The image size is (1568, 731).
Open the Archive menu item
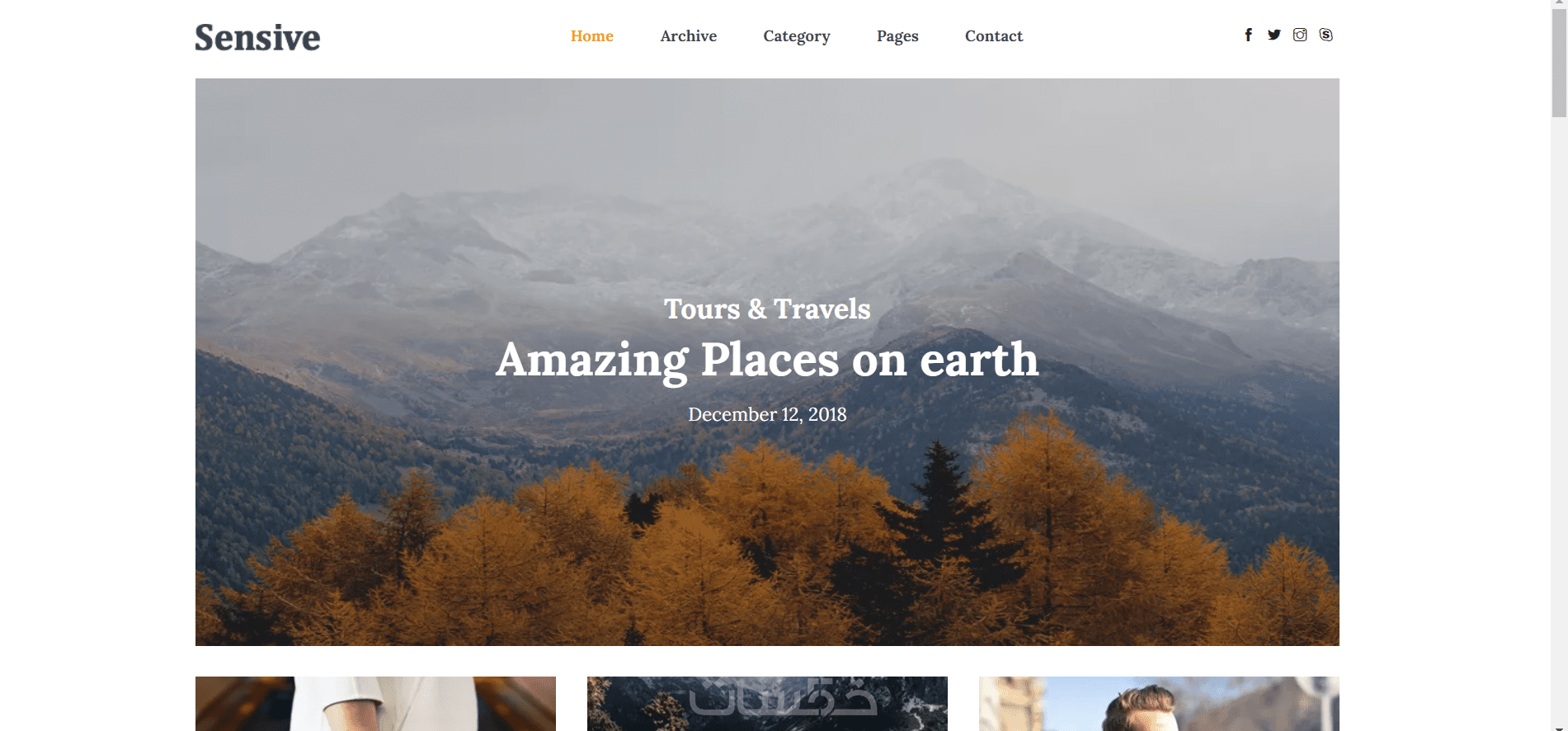click(689, 36)
